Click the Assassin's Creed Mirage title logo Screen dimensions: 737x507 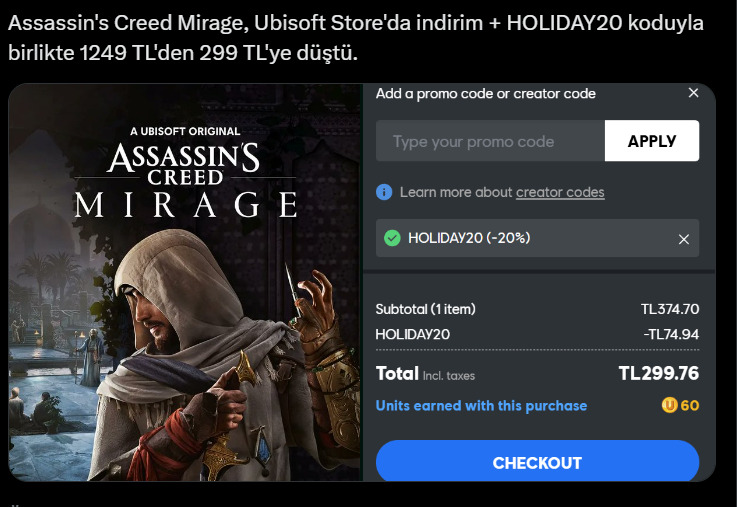pyautogui.click(x=185, y=180)
